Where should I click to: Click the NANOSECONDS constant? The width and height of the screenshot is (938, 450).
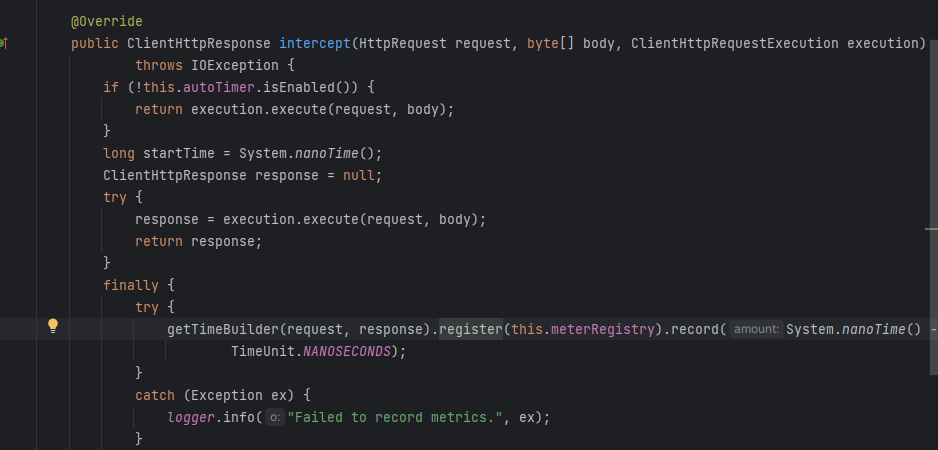tap(346, 351)
